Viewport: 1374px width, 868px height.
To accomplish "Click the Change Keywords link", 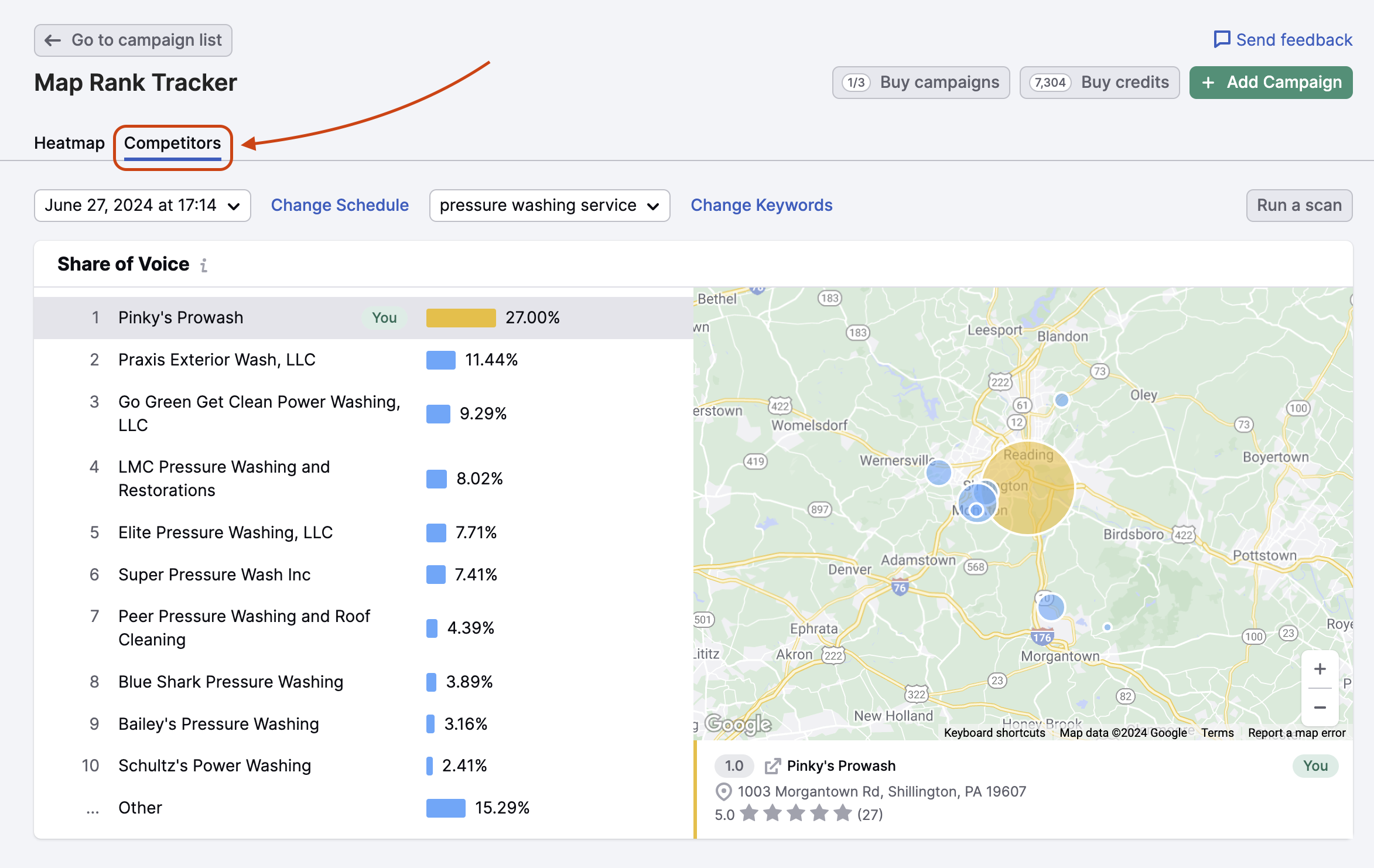I will point(761,205).
